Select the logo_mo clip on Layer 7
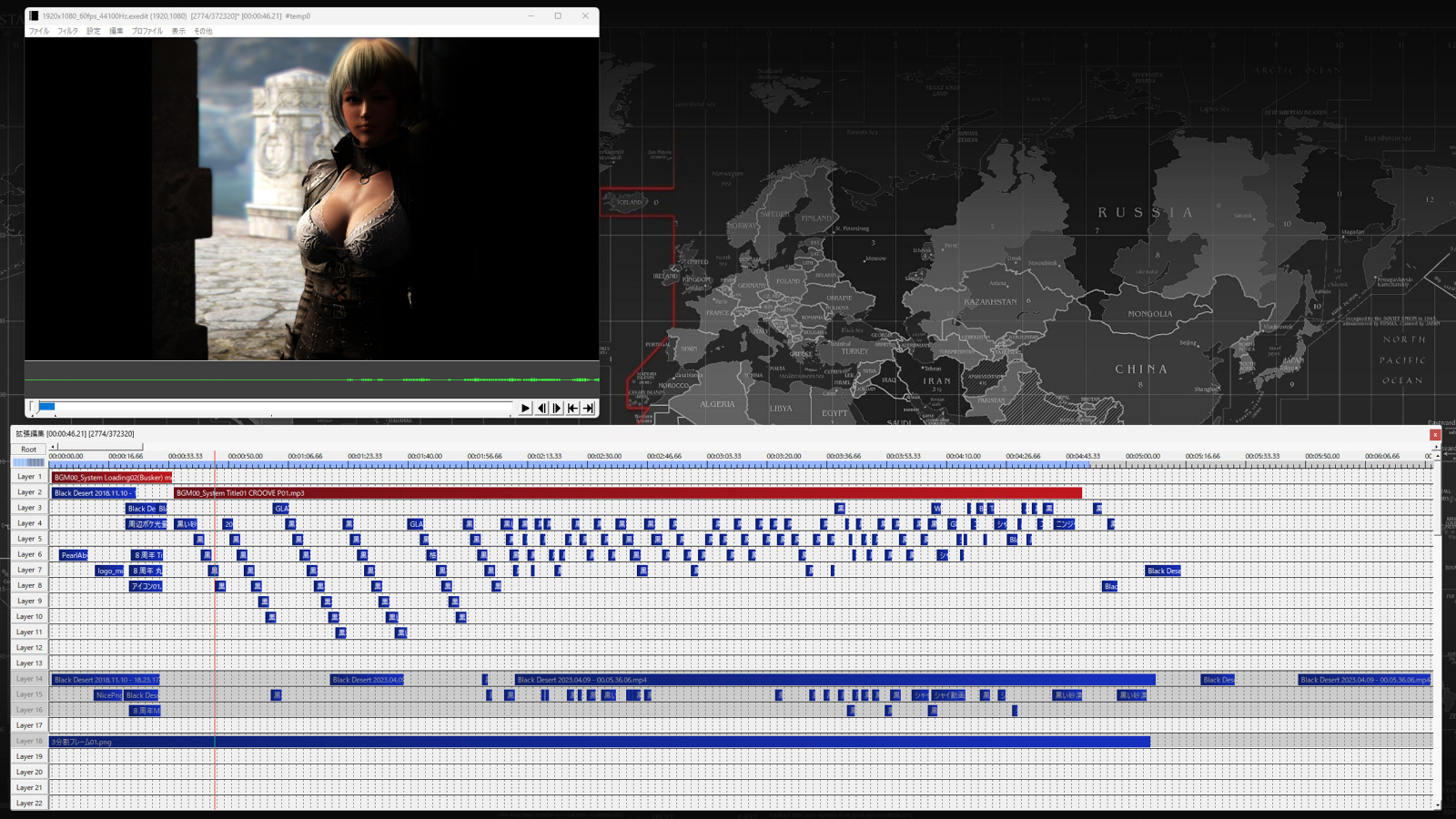The width and height of the screenshot is (1456, 819). [x=109, y=571]
